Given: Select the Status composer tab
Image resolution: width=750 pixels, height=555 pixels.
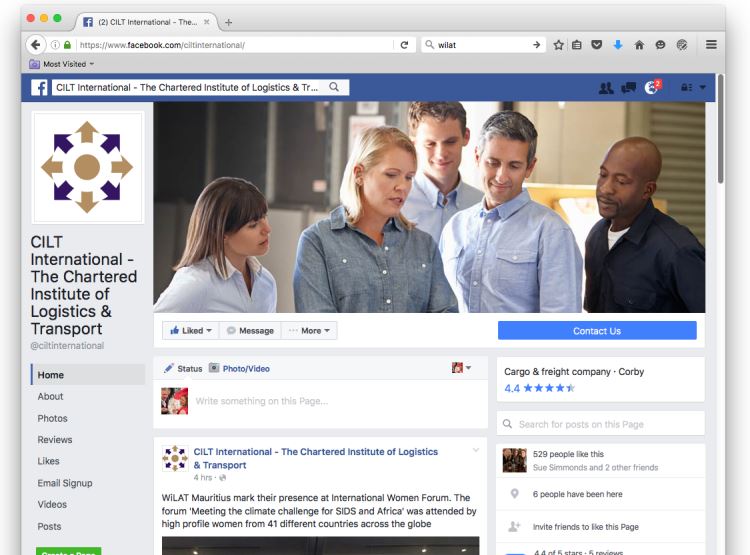Looking at the screenshot, I should click(183, 368).
